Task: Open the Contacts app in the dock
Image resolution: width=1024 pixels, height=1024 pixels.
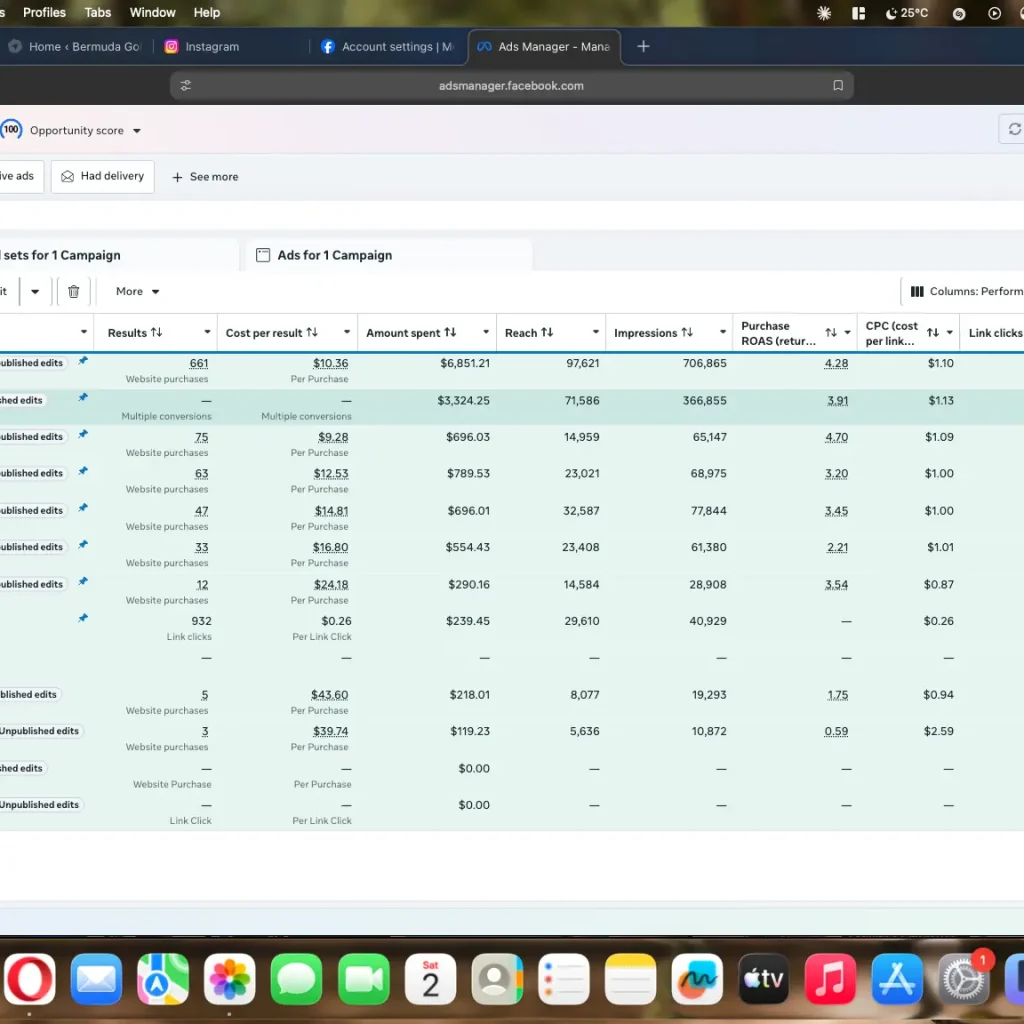Action: click(497, 979)
